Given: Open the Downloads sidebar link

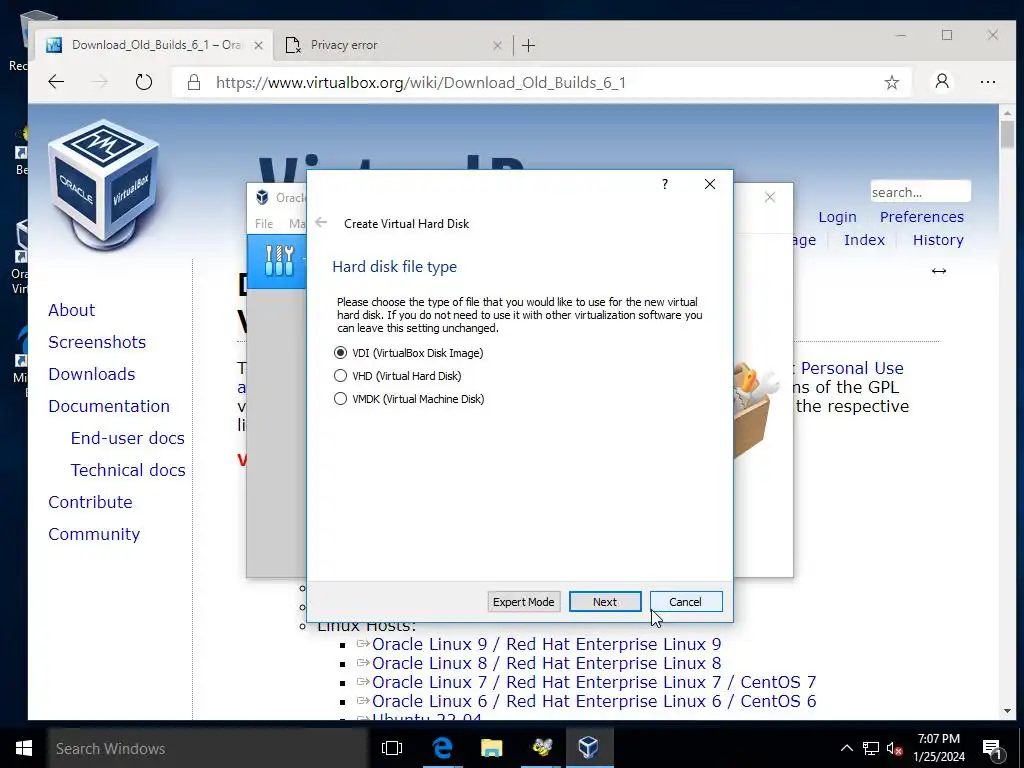Looking at the screenshot, I should pos(91,374).
